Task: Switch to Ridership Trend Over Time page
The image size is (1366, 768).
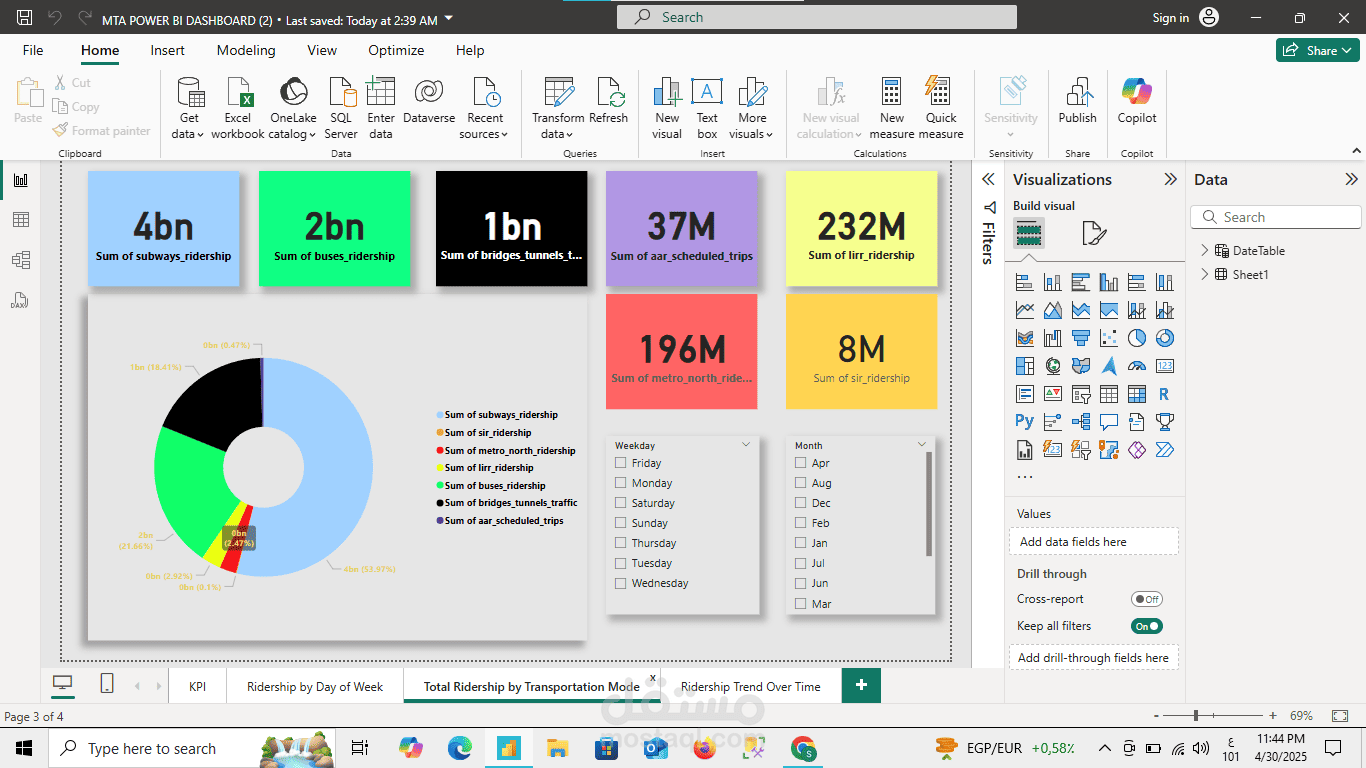Action: coord(750,687)
